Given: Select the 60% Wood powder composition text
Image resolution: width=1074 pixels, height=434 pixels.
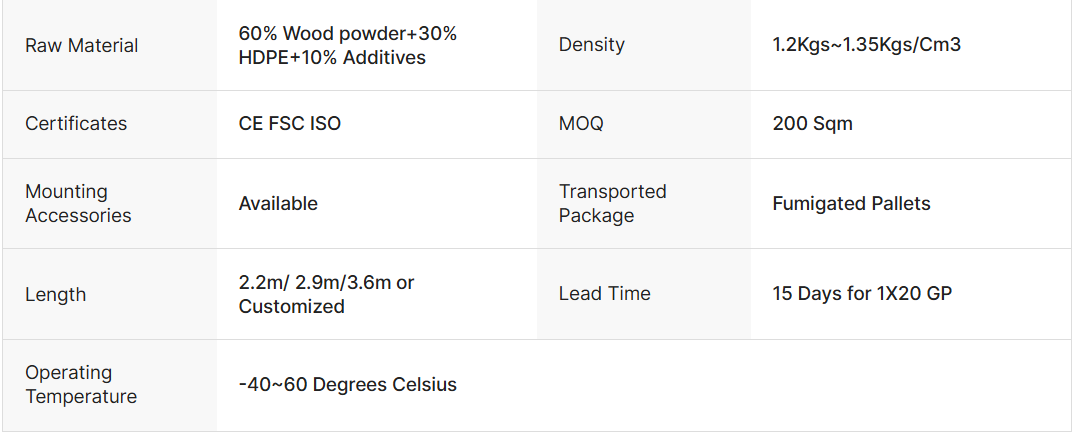Looking at the screenshot, I should (347, 34).
